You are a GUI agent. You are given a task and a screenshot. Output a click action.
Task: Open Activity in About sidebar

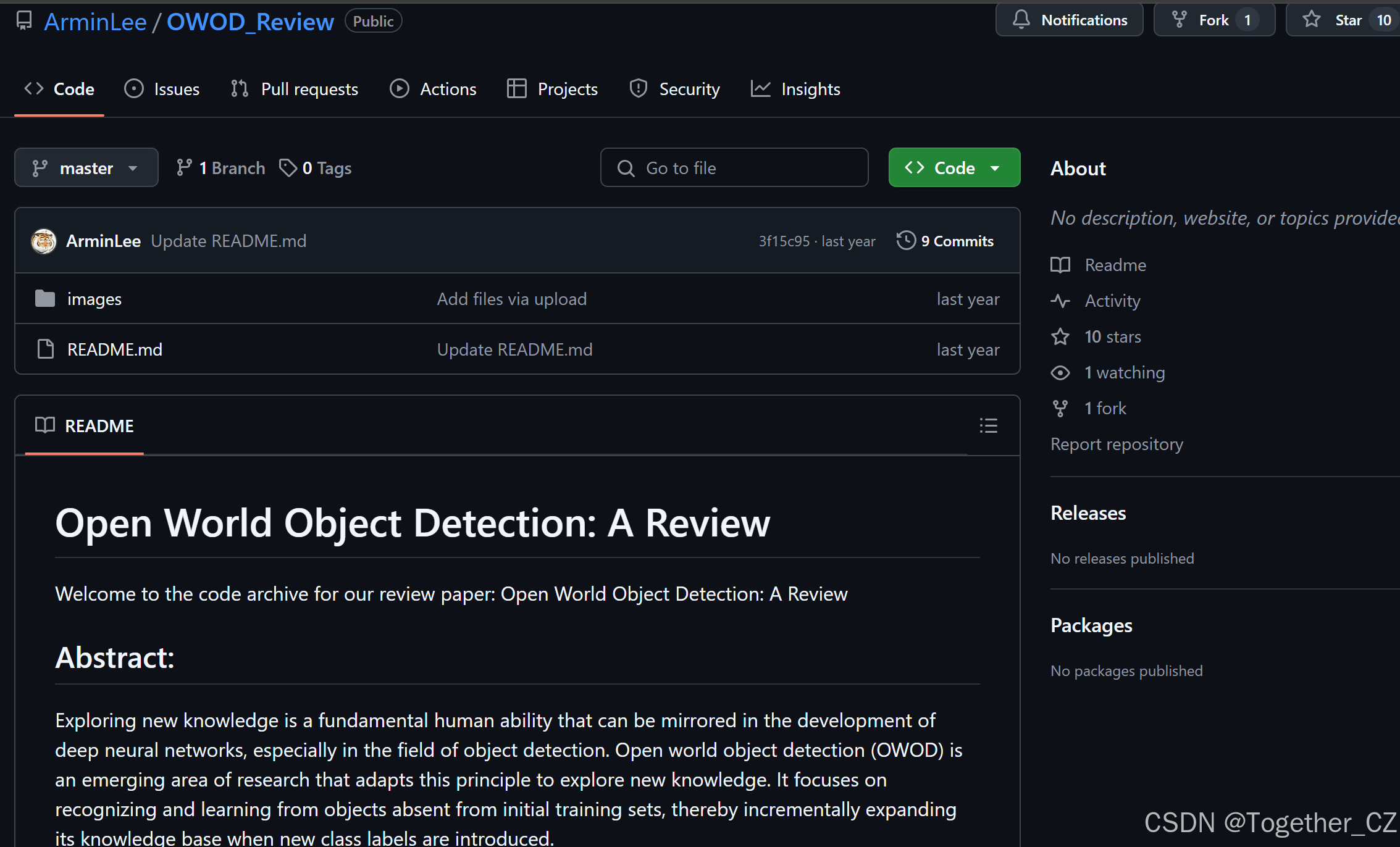(x=1112, y=301)
